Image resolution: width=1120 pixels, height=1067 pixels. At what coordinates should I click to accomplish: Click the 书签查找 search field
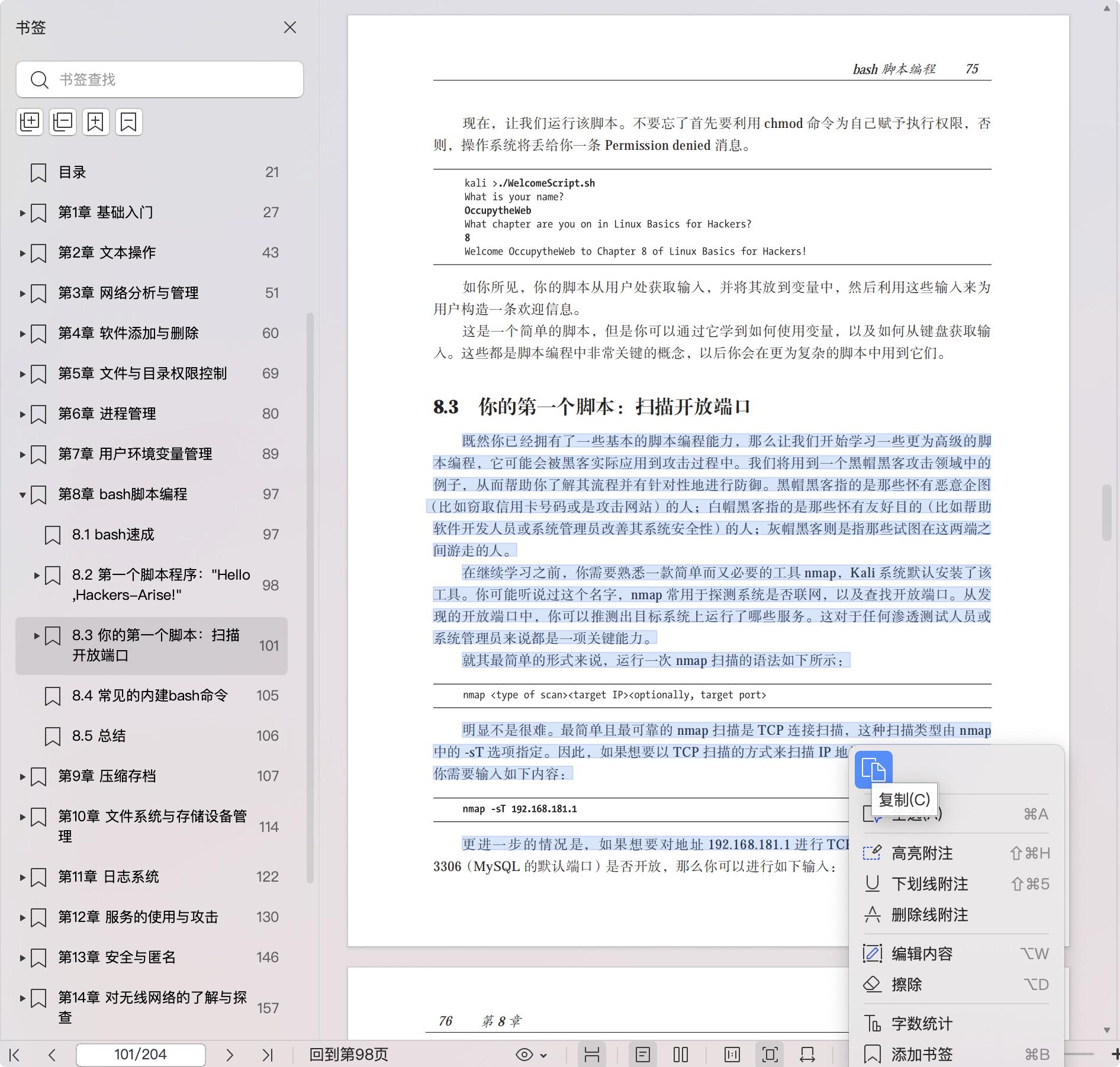point(172,79)
